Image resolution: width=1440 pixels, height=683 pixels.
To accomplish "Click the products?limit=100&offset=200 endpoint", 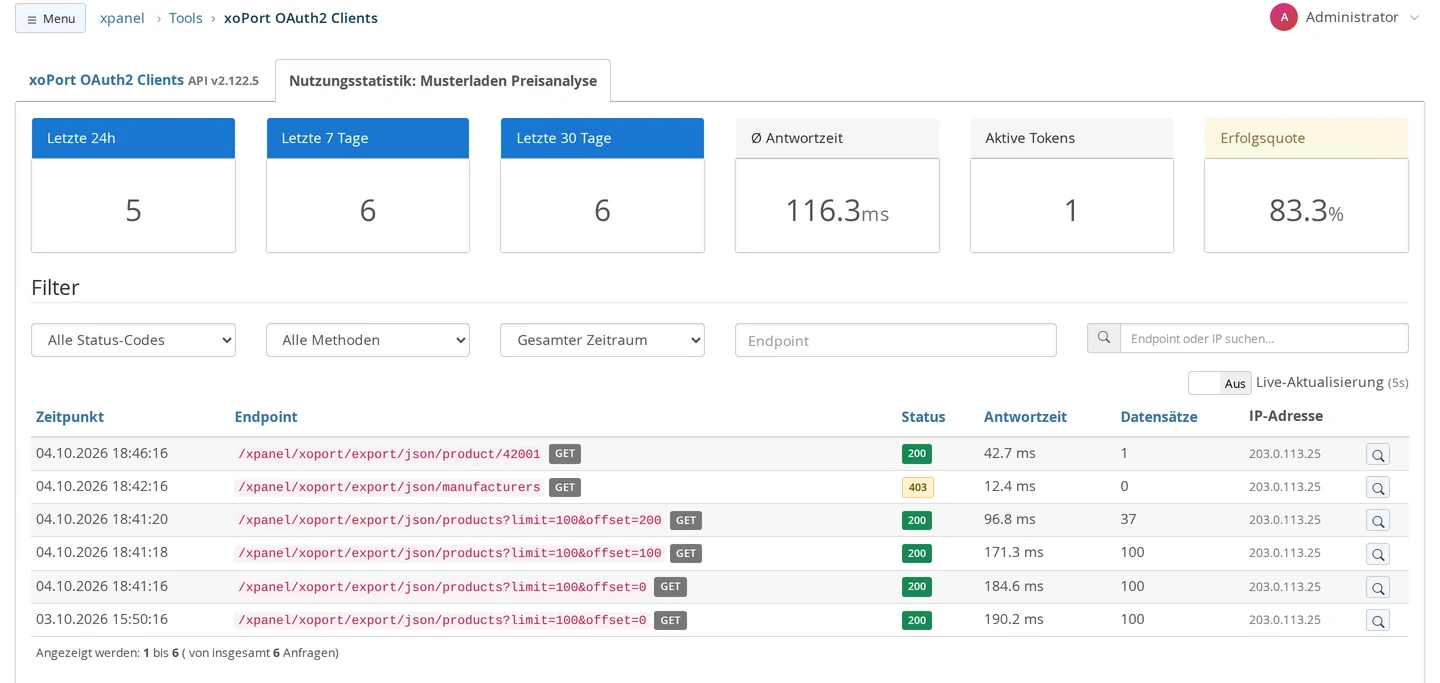I will click(450, 520).
